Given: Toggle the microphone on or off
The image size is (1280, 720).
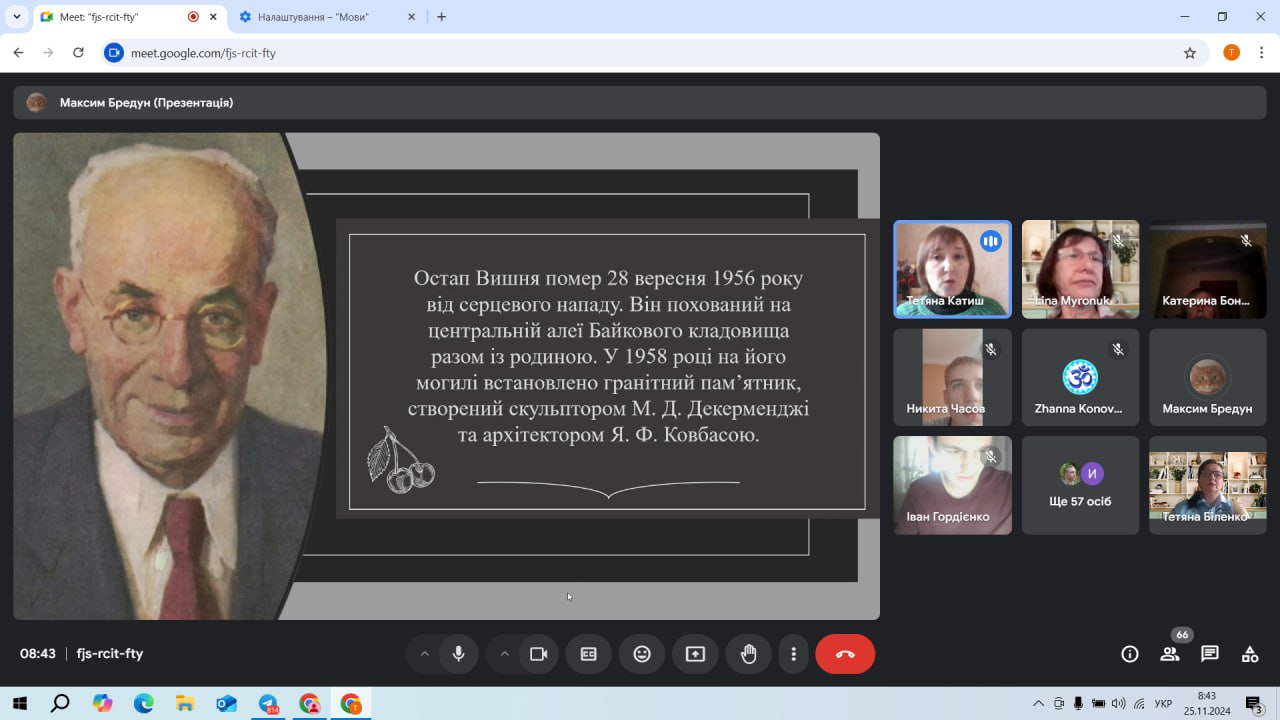Looking at the screenshot, I should [458, 654].
